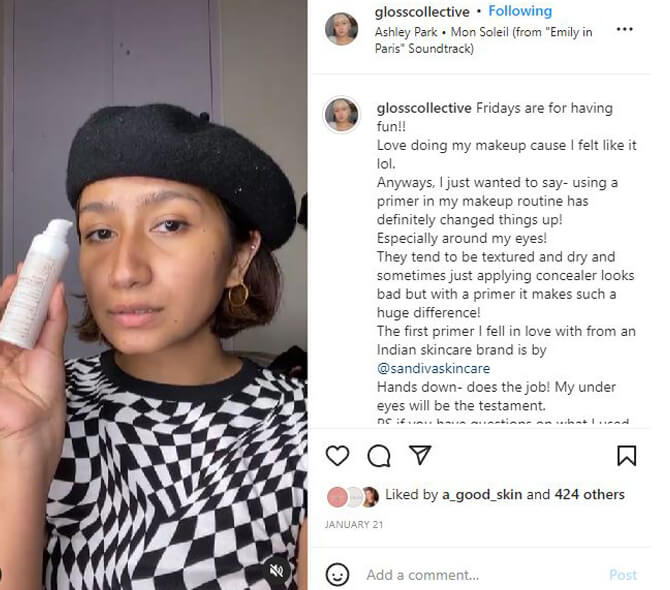The image size is (670, 590).
Task: Open header profile picture avatar
Action: point(341,29)
